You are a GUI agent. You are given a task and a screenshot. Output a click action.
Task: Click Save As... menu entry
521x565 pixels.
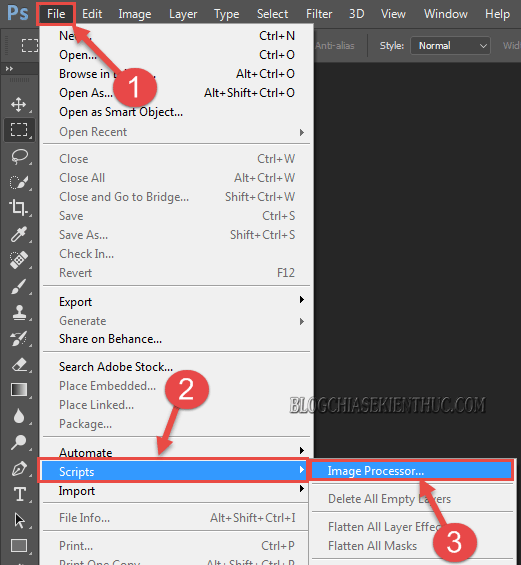177,235
